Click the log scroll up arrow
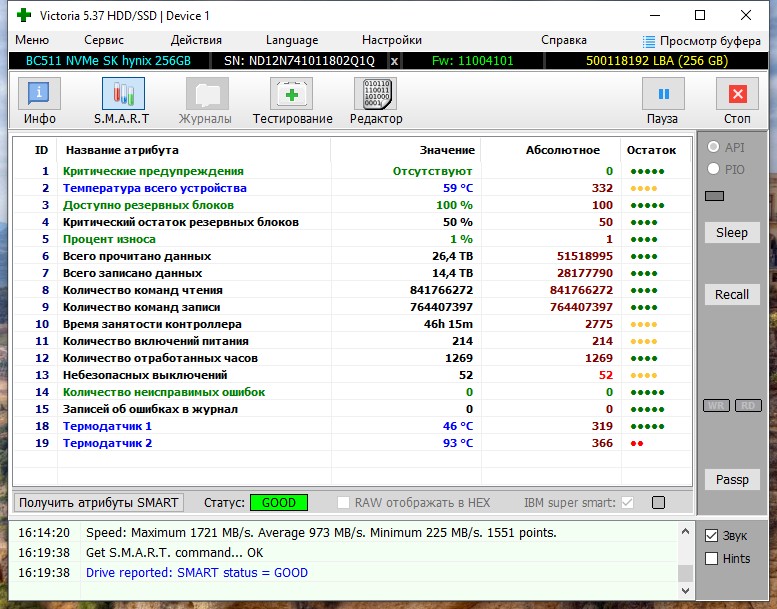The width and height of the screenshot is (777, 609). (685, 532)
